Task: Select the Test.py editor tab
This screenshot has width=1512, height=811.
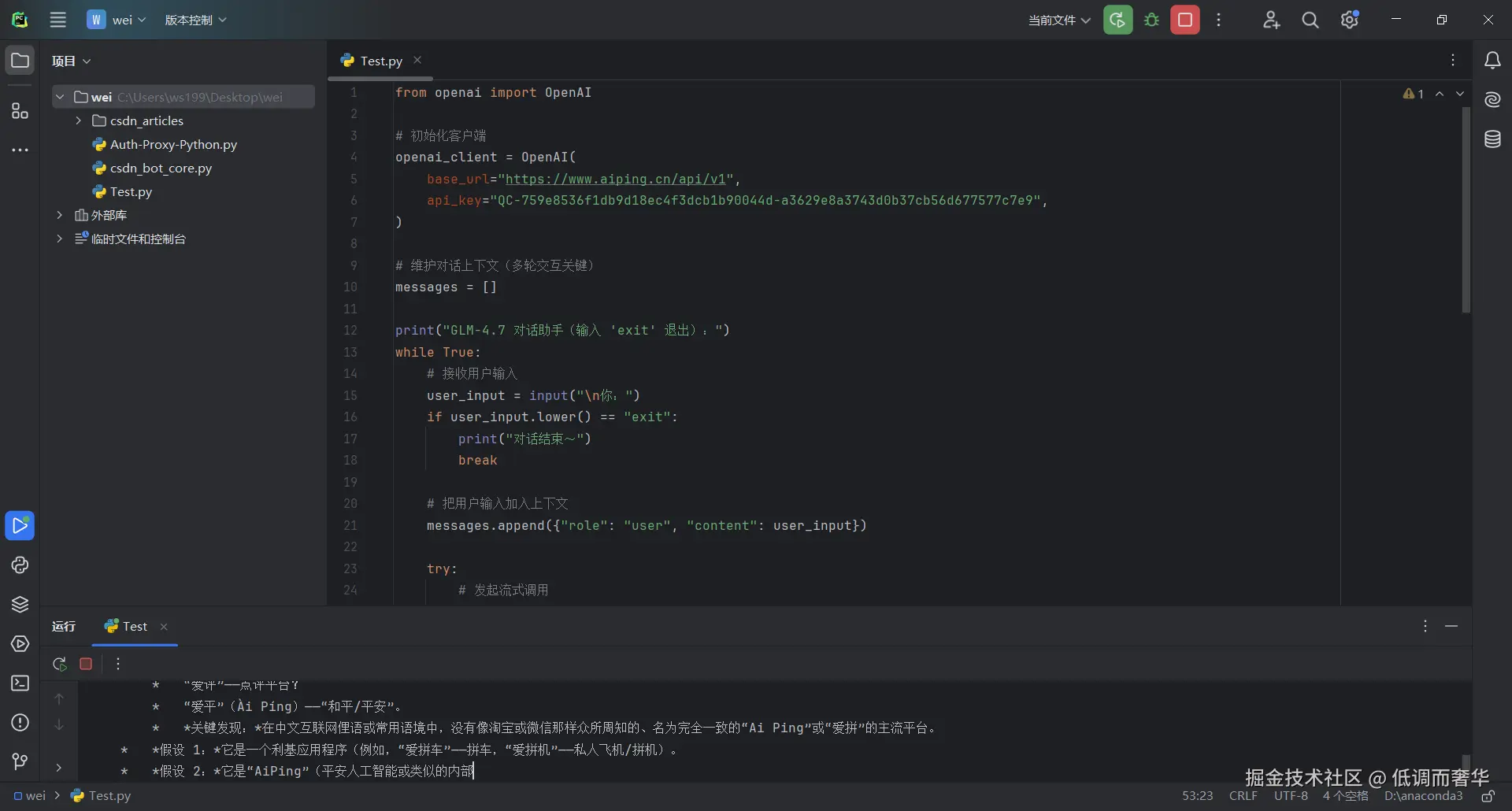Action: 380,61
